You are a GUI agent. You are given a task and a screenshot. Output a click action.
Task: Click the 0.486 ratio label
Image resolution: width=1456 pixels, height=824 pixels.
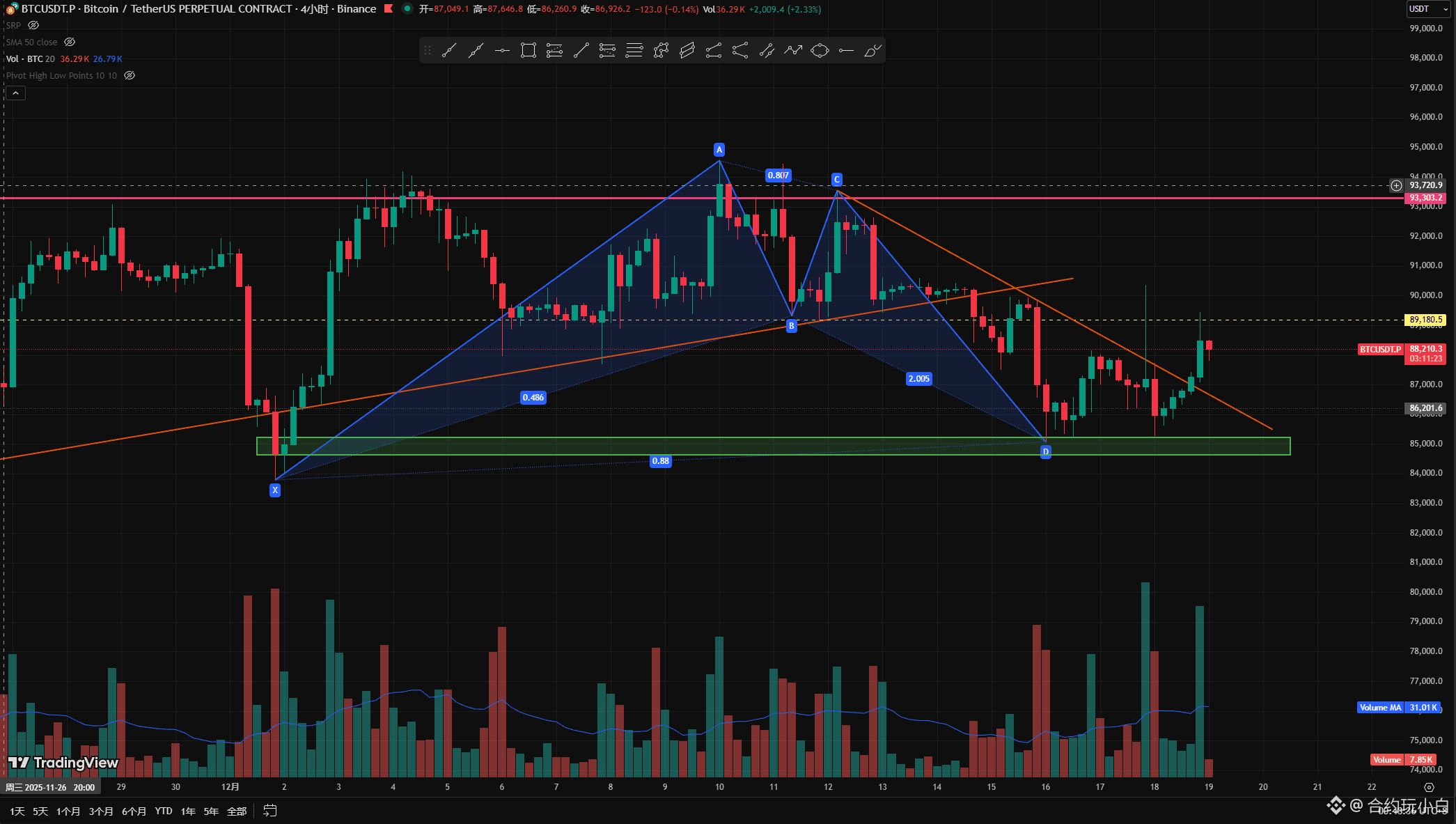[x=533, y=397]
